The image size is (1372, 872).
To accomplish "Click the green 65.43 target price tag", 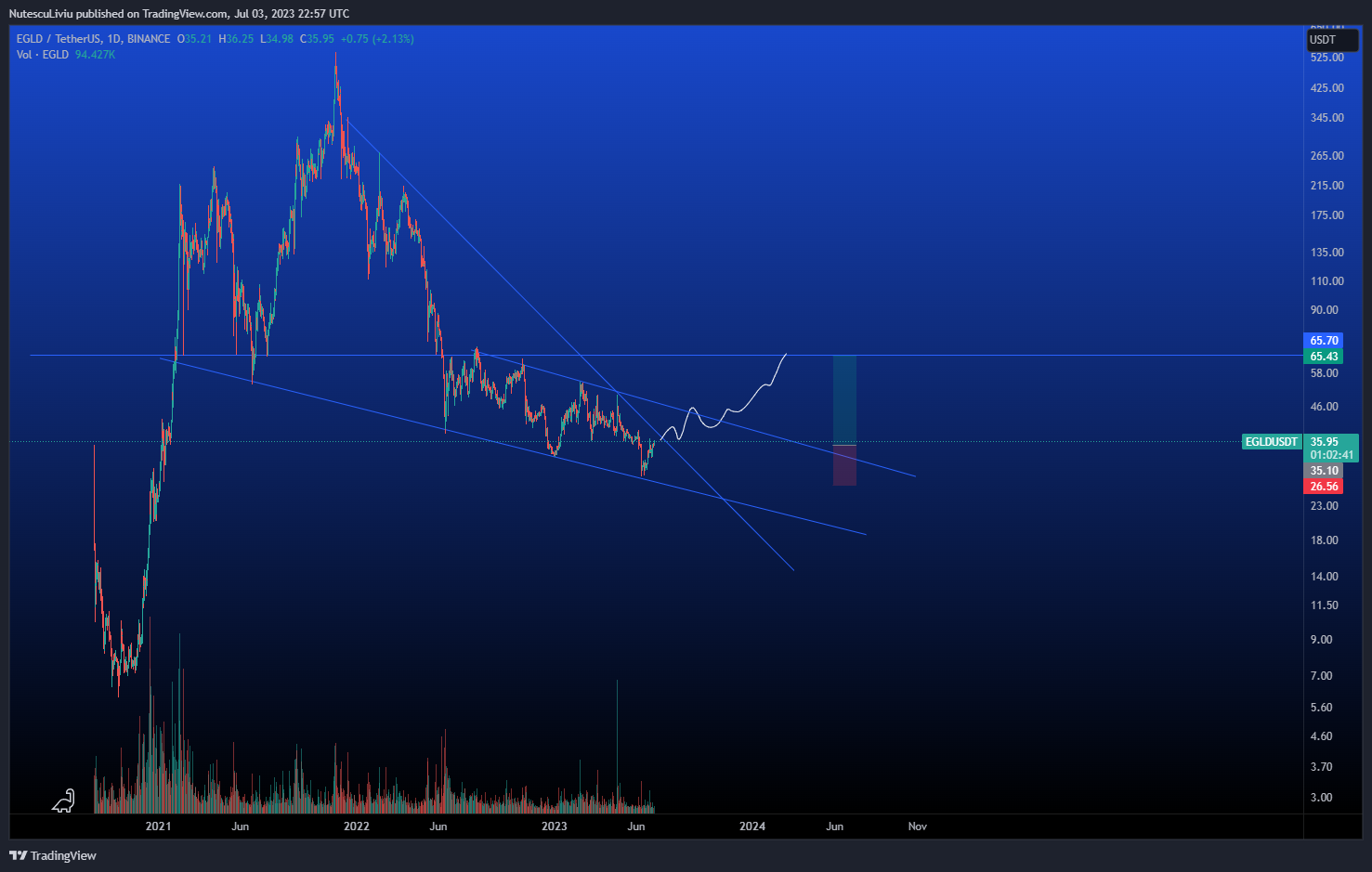I will pyautogui.click(x=1324, y=357).
